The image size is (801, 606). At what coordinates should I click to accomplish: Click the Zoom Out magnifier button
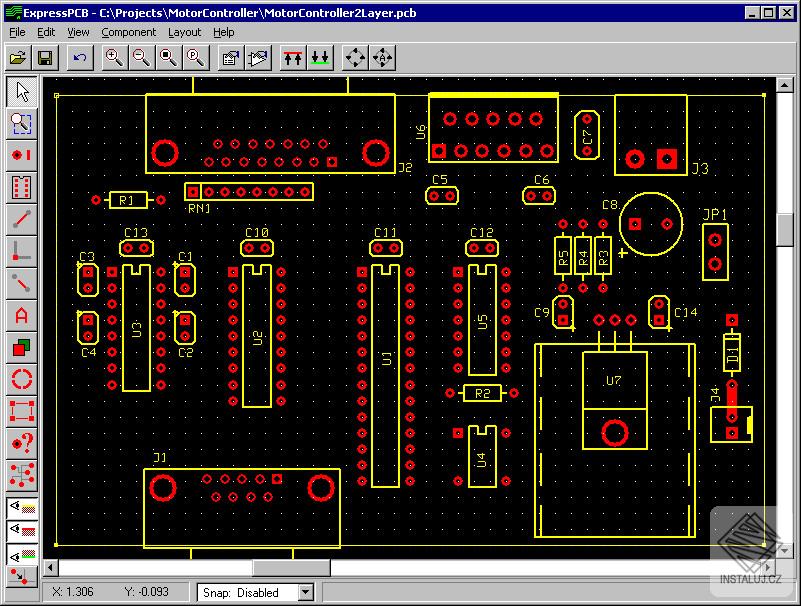point(141,58)
